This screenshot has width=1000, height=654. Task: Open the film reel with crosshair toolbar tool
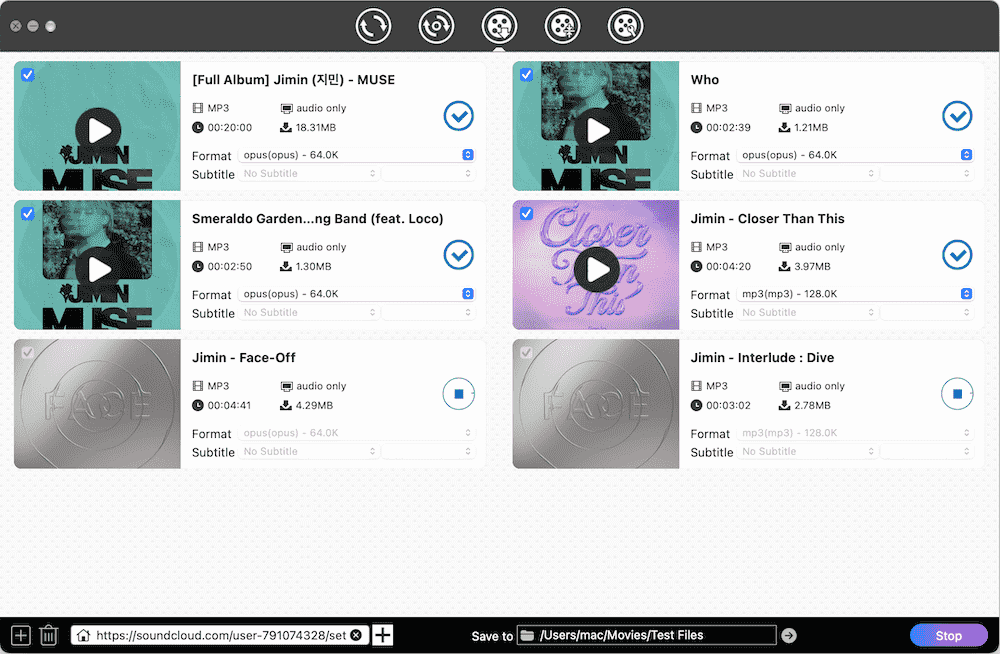point(562,26)
